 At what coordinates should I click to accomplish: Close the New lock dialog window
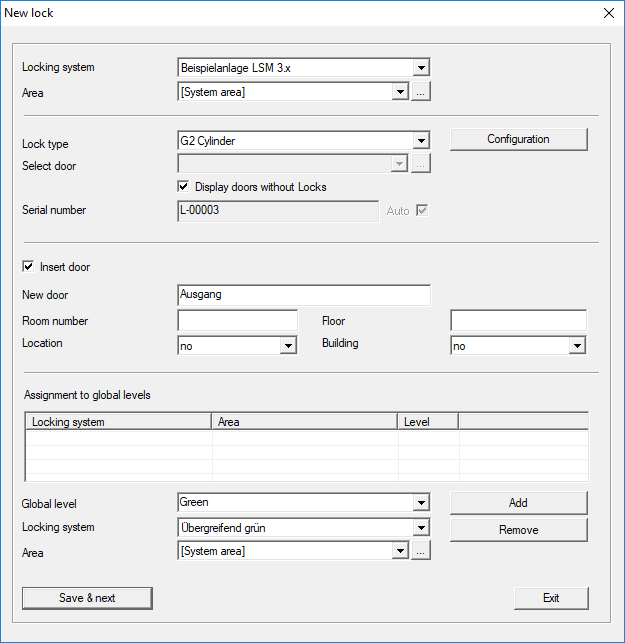point(608,13)
